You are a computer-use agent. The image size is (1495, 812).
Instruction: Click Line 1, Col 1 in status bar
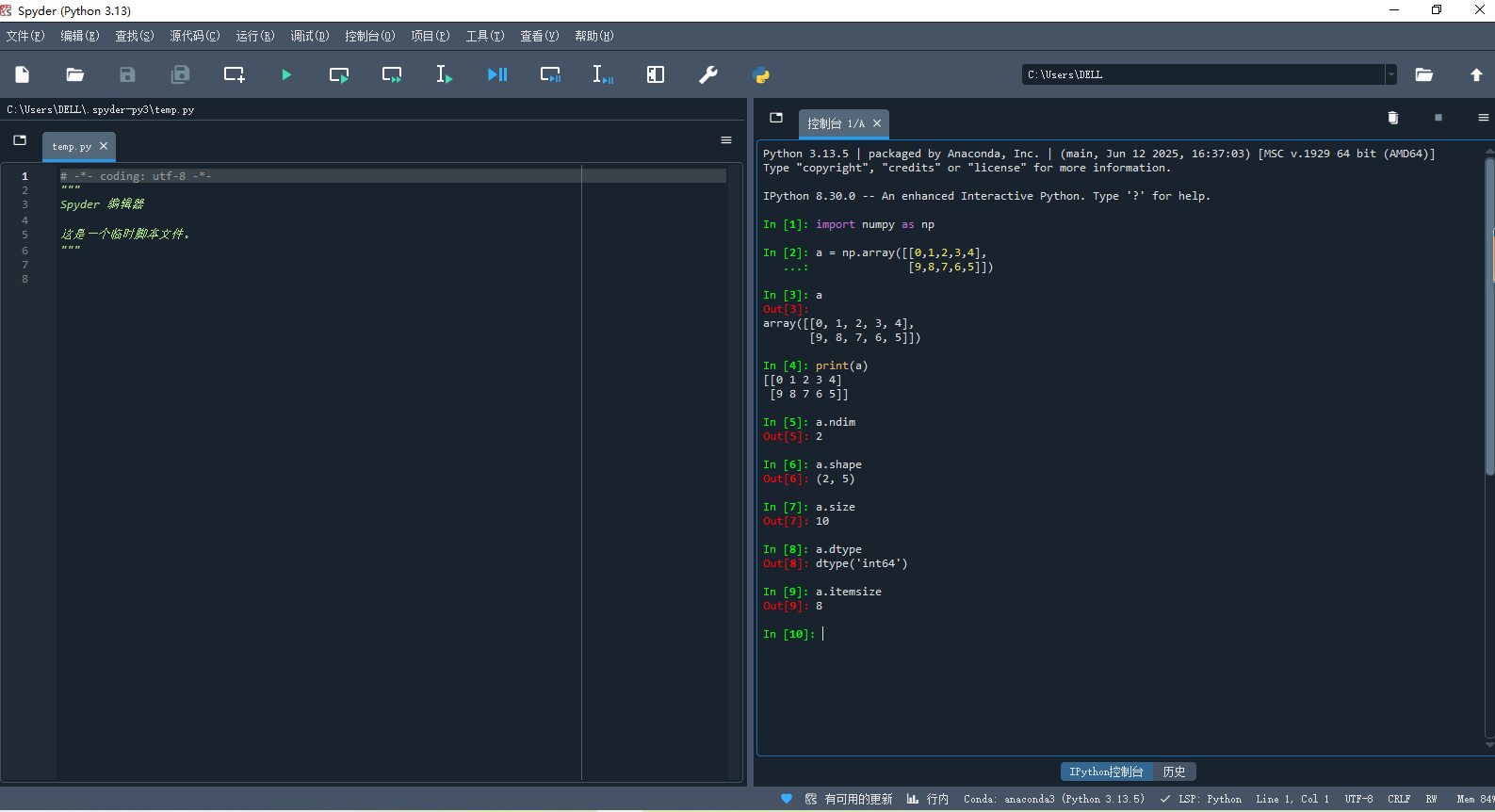pos(1292,799)
